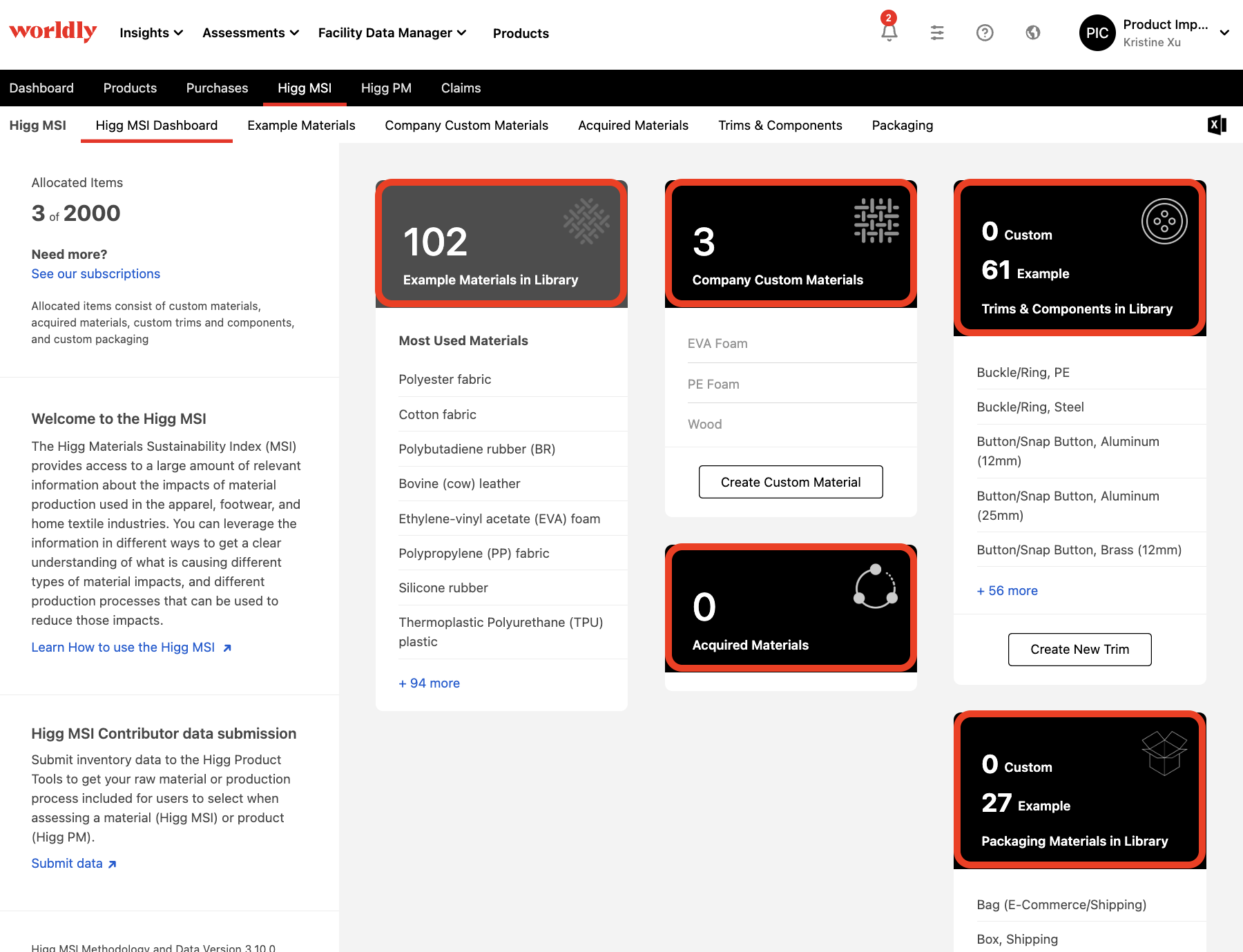Click See our subscriptions link

[x=95, y=273]
